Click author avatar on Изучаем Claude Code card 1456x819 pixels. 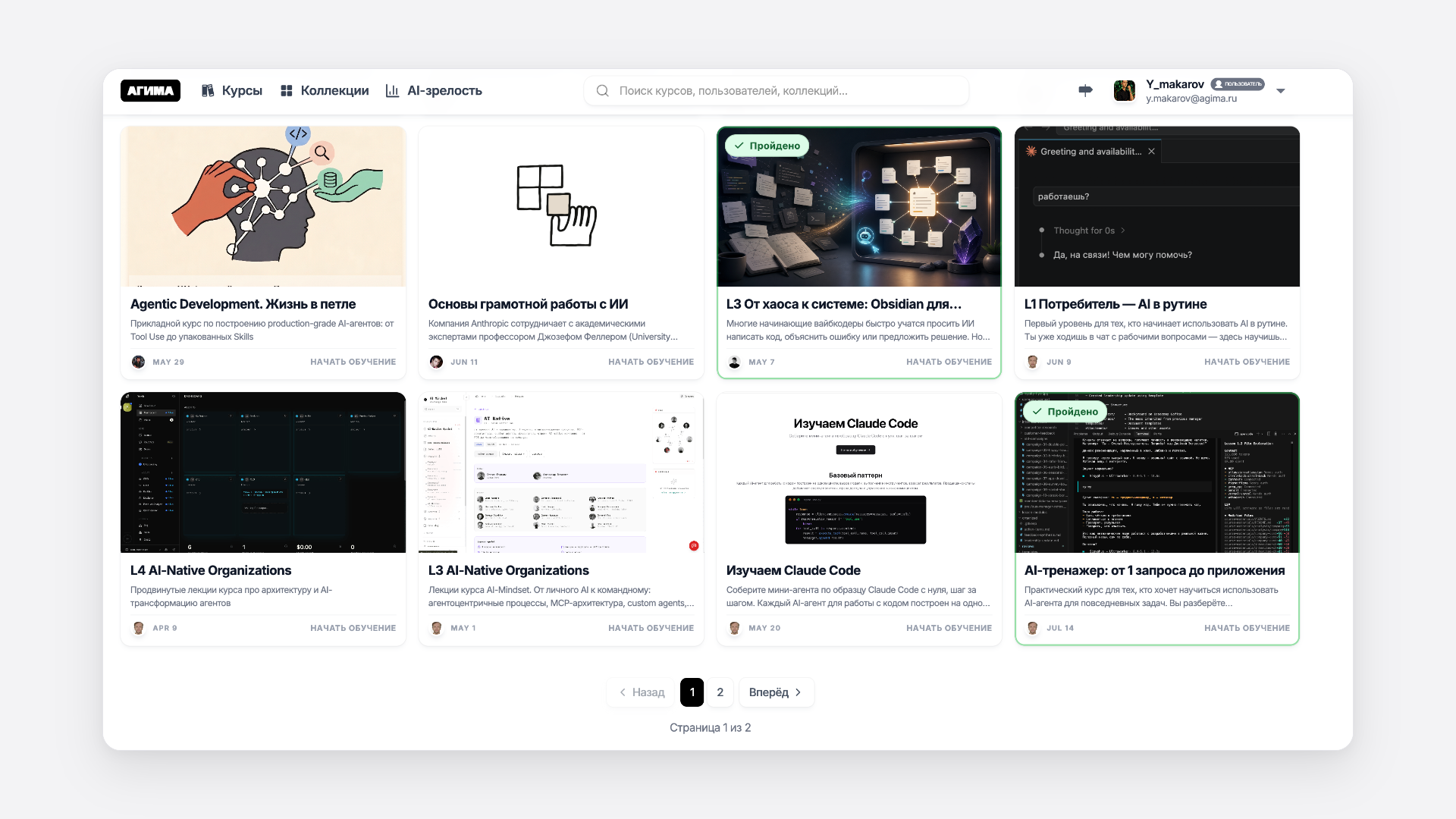[x=734, y=628]
